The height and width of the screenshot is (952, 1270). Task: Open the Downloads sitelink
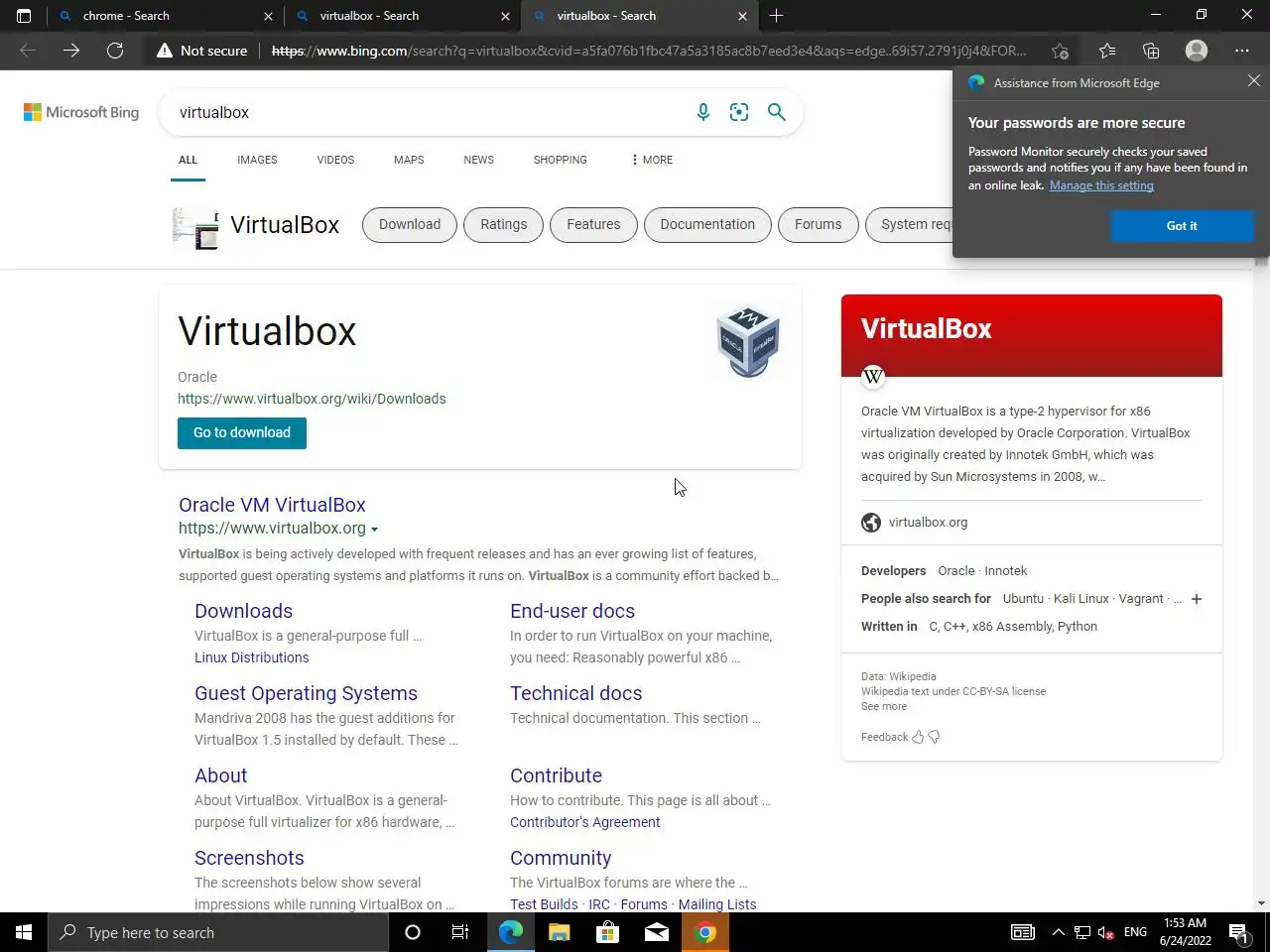tap(243, 611)
